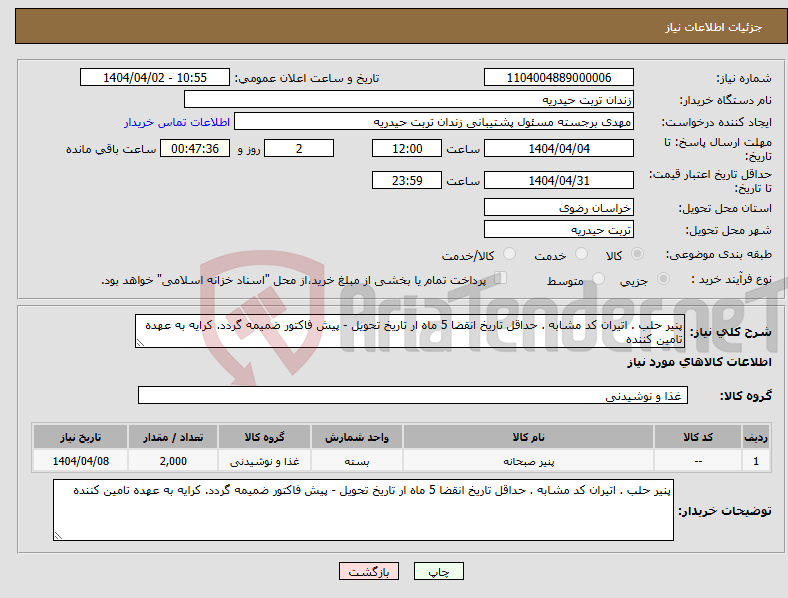Screen dimensions: 788x598
Task: Click the delivery city تربت حیدریه field
Action: click(559, 230)
